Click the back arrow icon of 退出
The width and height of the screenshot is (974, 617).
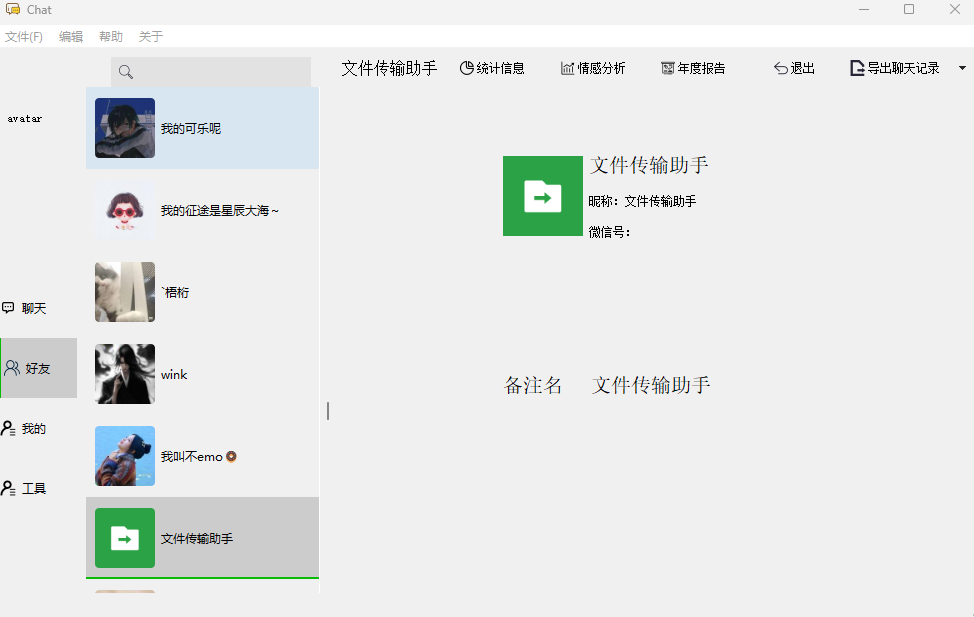point(781,68)
